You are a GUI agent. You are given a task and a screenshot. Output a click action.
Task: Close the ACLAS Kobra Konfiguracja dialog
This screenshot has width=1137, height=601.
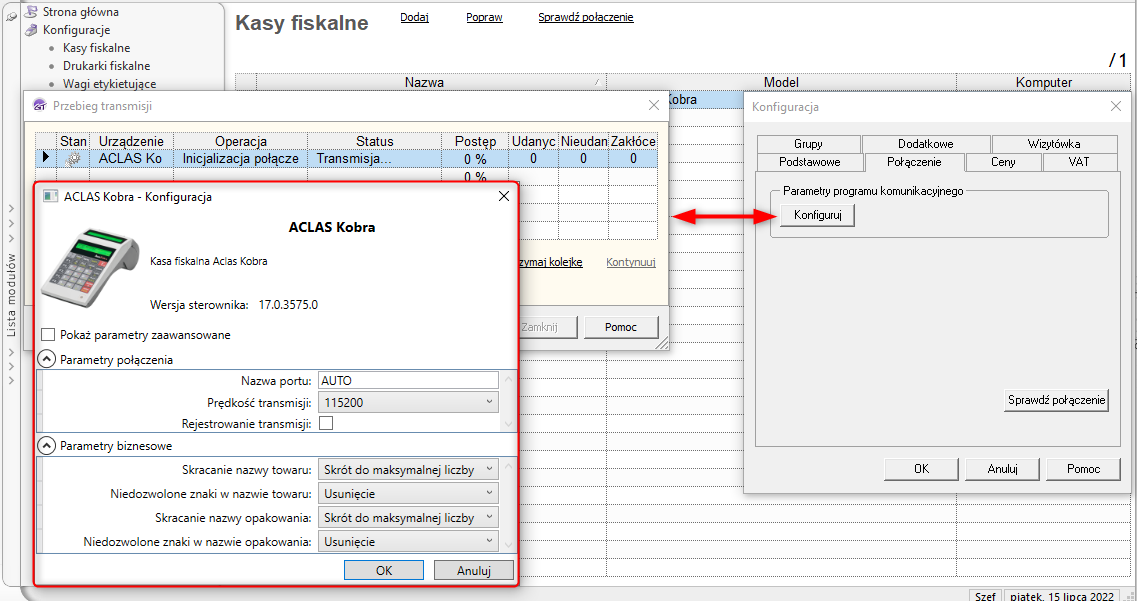503,196
